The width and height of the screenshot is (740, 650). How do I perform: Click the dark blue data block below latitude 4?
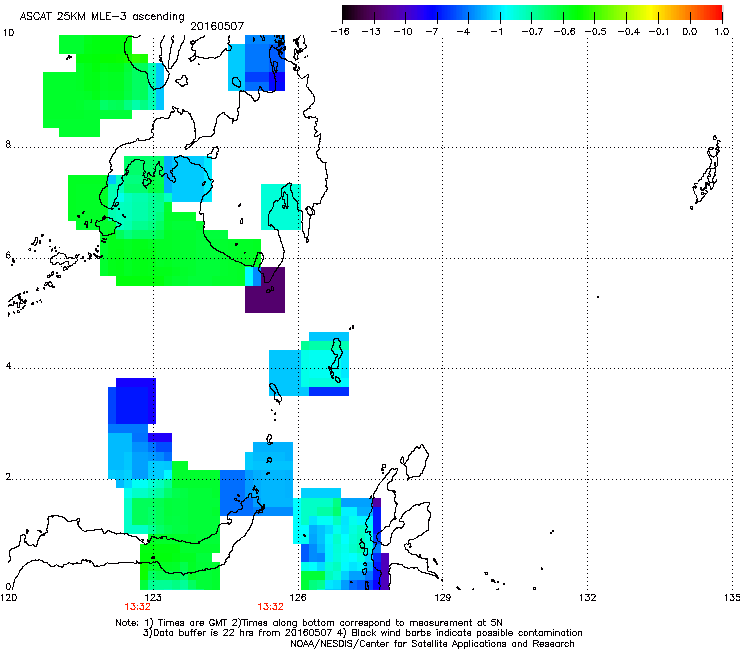(x=134, y=401)
